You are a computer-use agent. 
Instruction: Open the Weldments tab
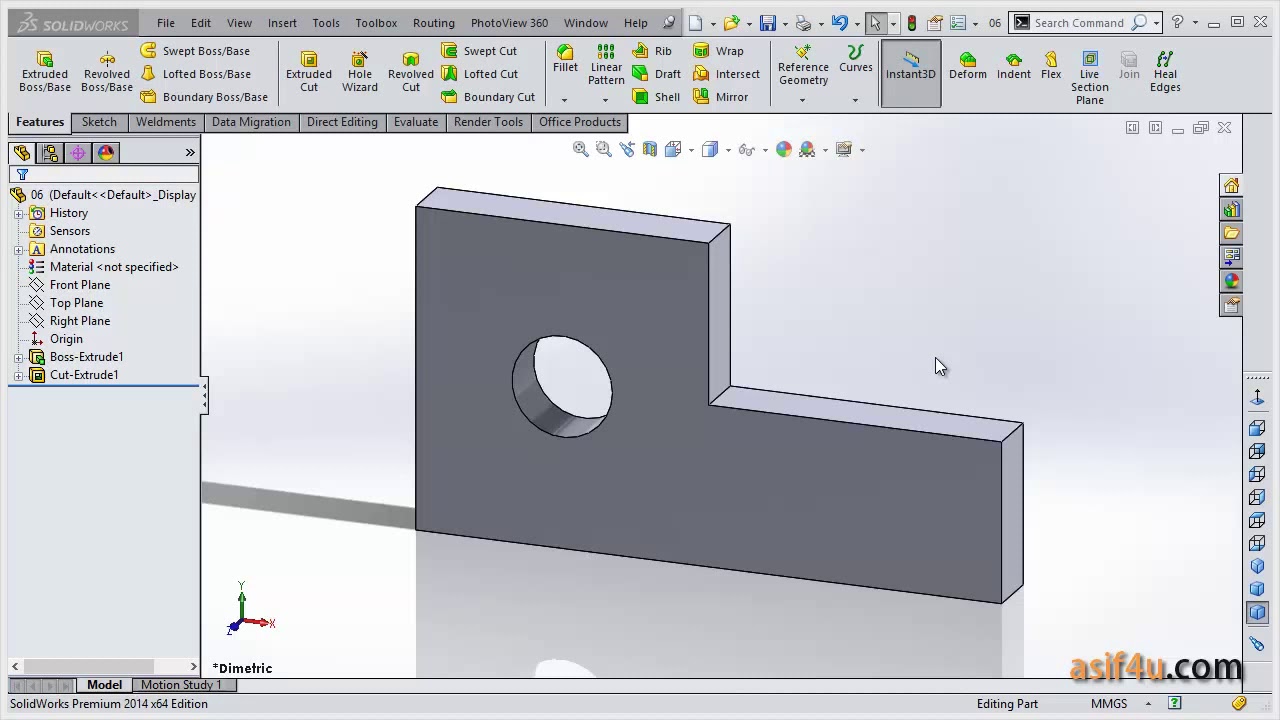pos(166,122)
